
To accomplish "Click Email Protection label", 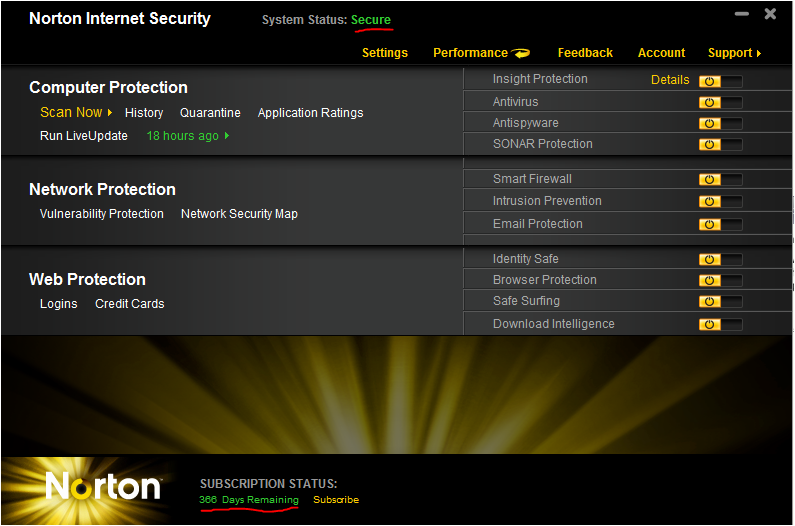I will tap(537, 224).
